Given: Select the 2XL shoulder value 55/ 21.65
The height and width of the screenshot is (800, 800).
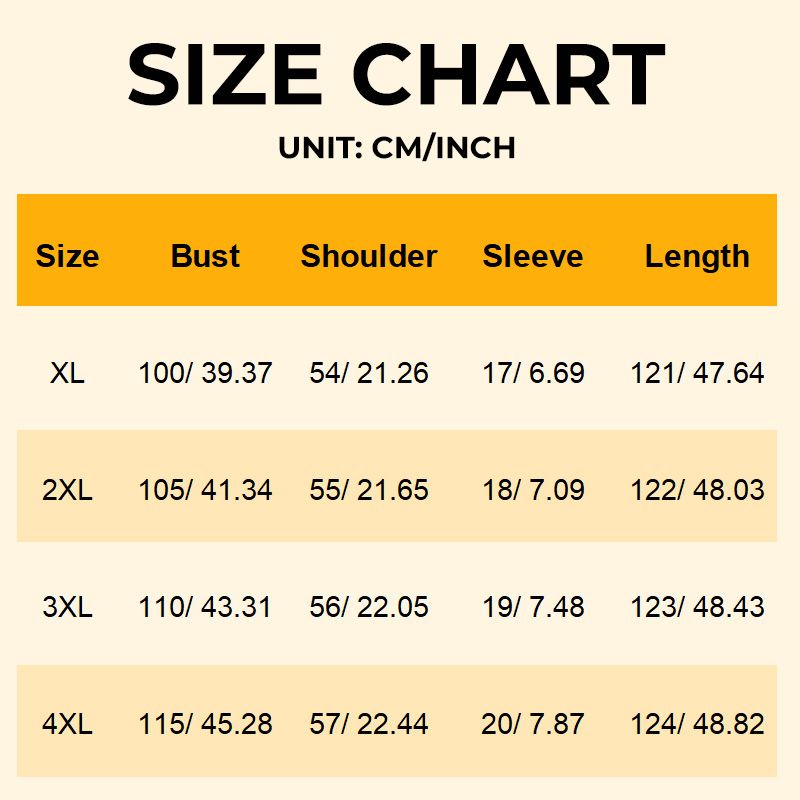Looking at the screenshot, I should (369, 491).
